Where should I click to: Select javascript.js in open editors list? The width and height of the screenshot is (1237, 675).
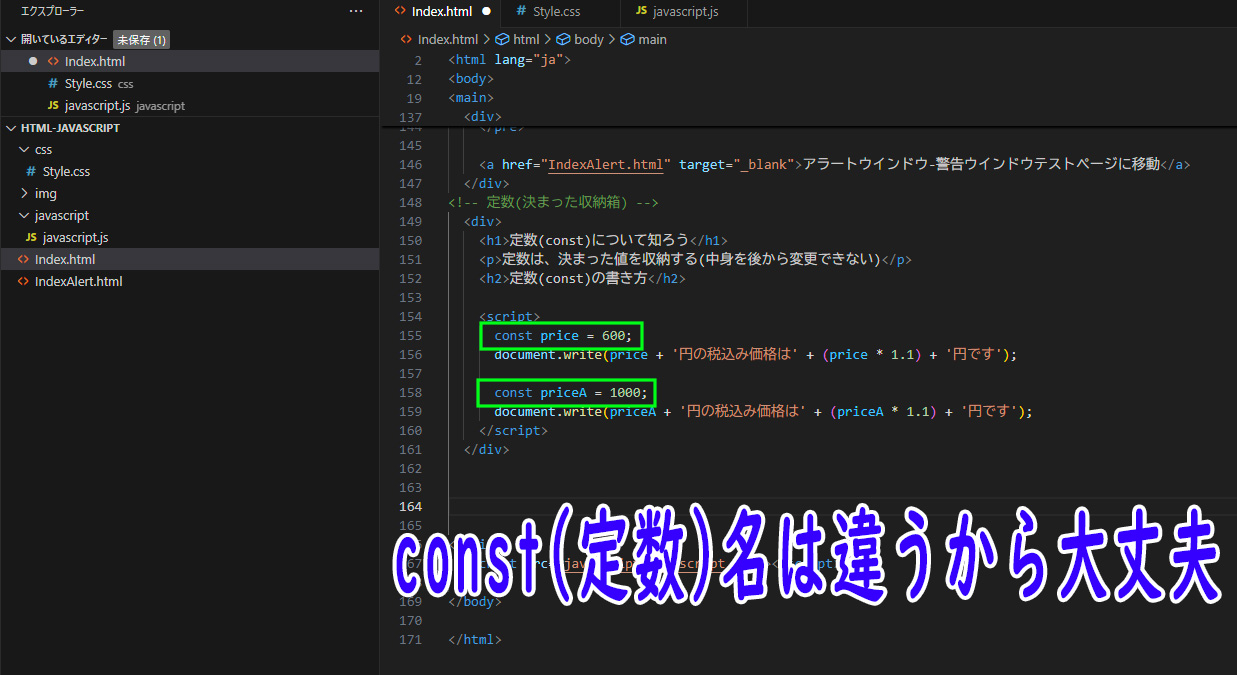(189, 105)
